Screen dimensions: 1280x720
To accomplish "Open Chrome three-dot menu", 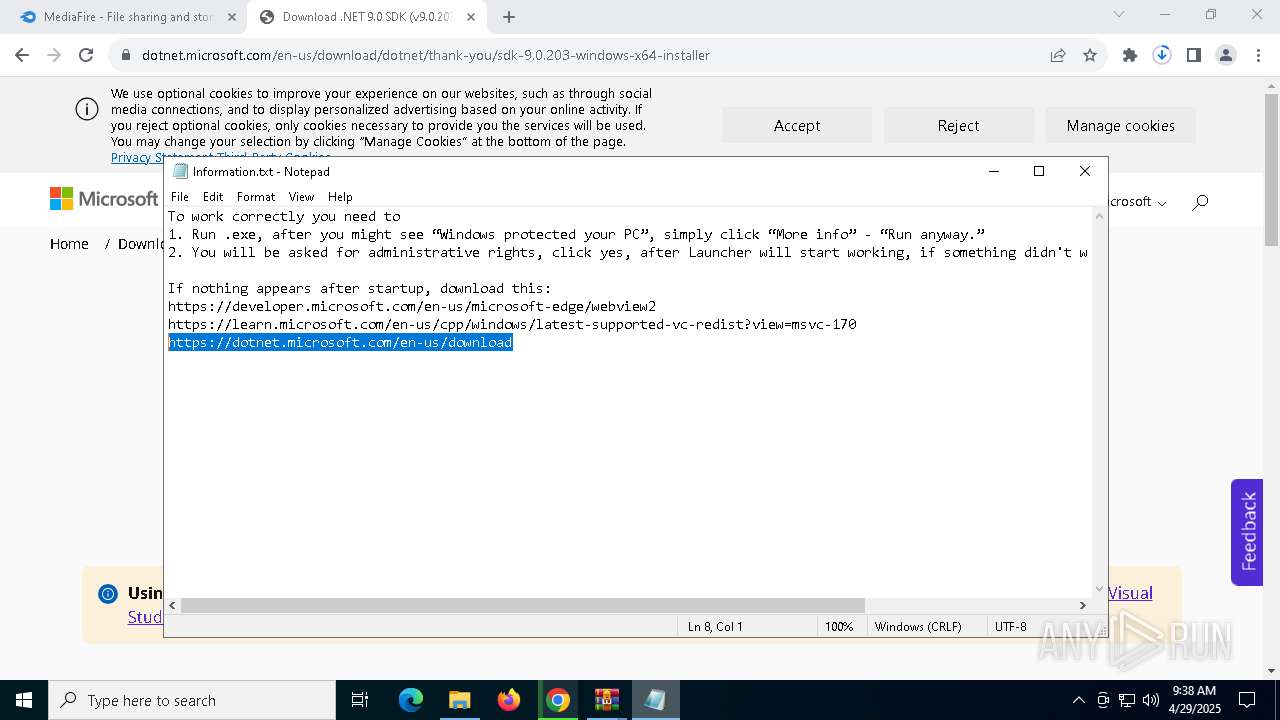I will (x=1258, y=56).
